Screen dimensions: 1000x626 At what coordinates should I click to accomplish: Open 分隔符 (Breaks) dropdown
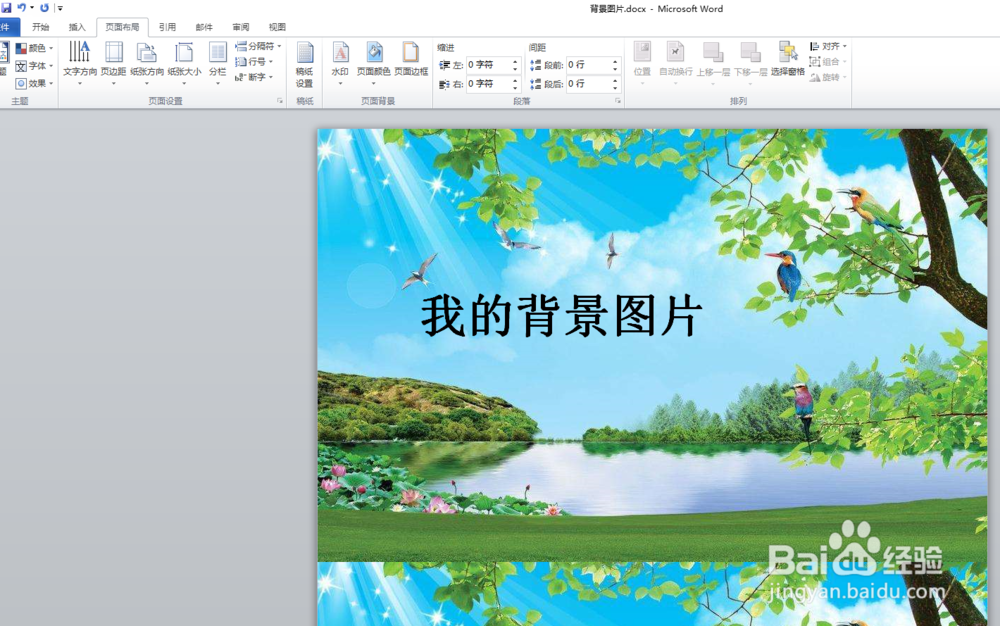(x=258, y=46)
